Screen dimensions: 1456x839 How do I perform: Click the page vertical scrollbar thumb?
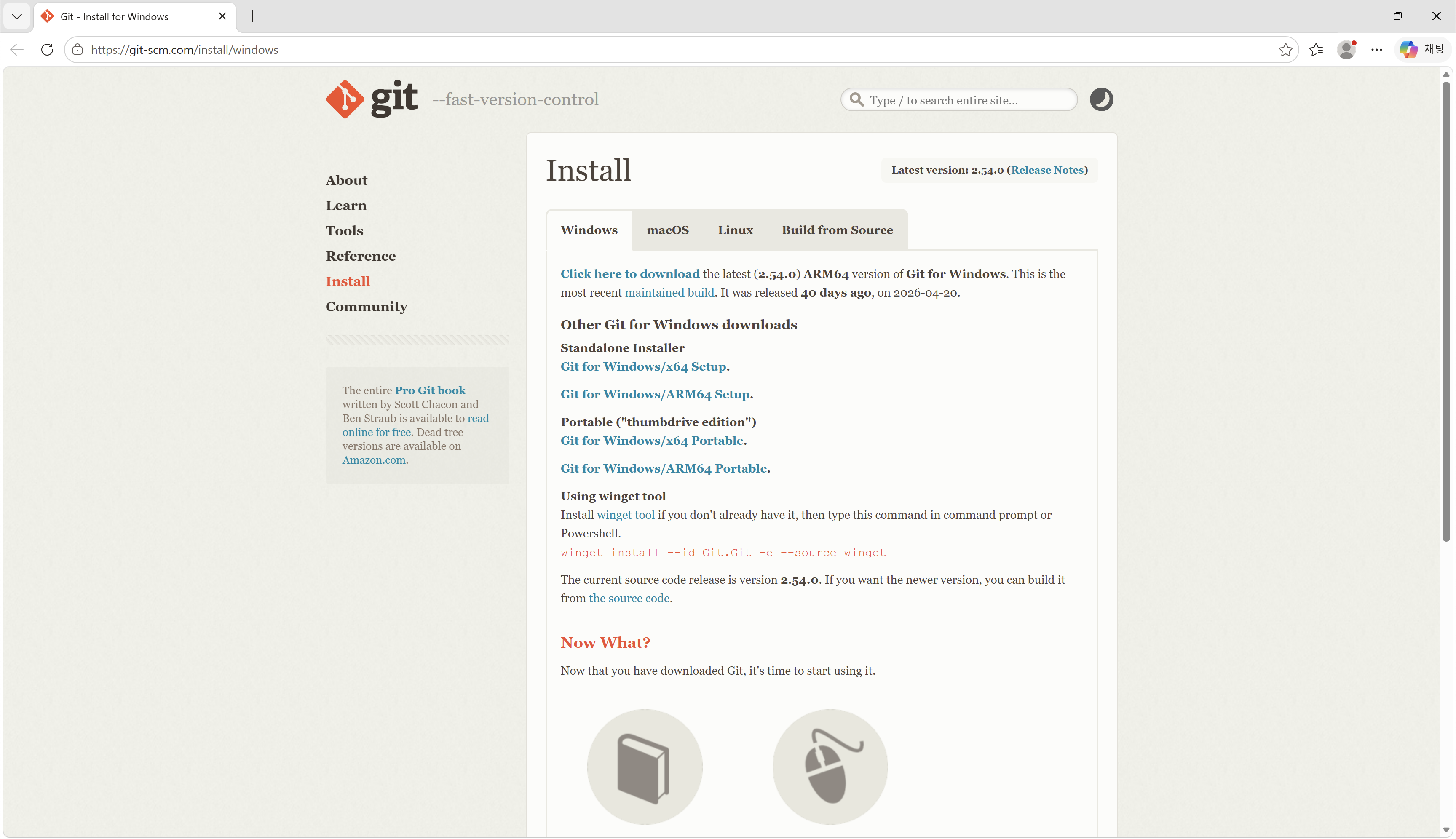1445,311
